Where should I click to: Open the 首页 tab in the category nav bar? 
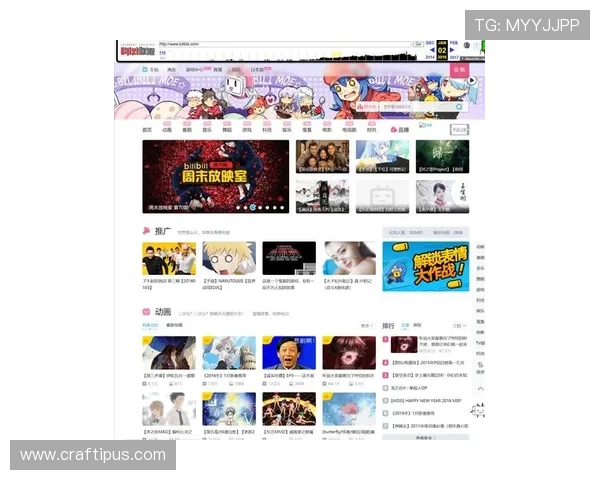click(x=147, y=129)
